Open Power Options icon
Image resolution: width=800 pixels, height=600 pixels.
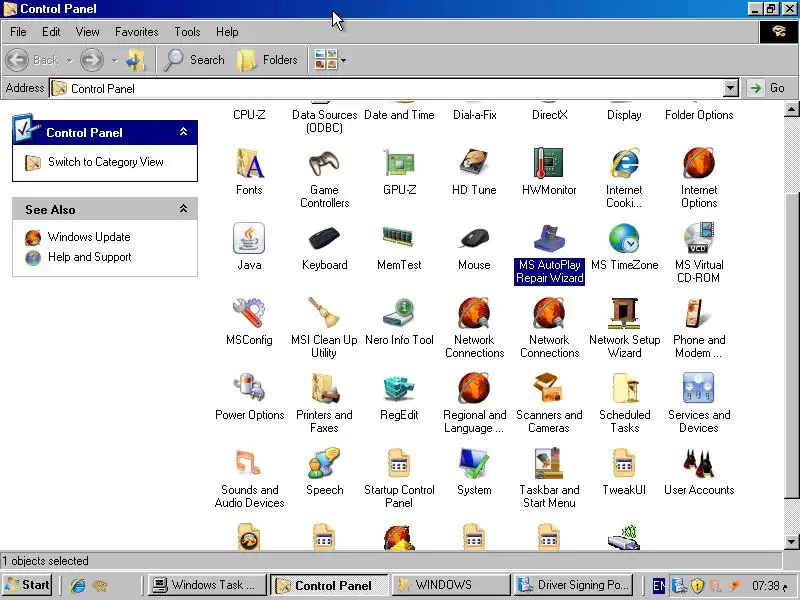pos(249,387)
